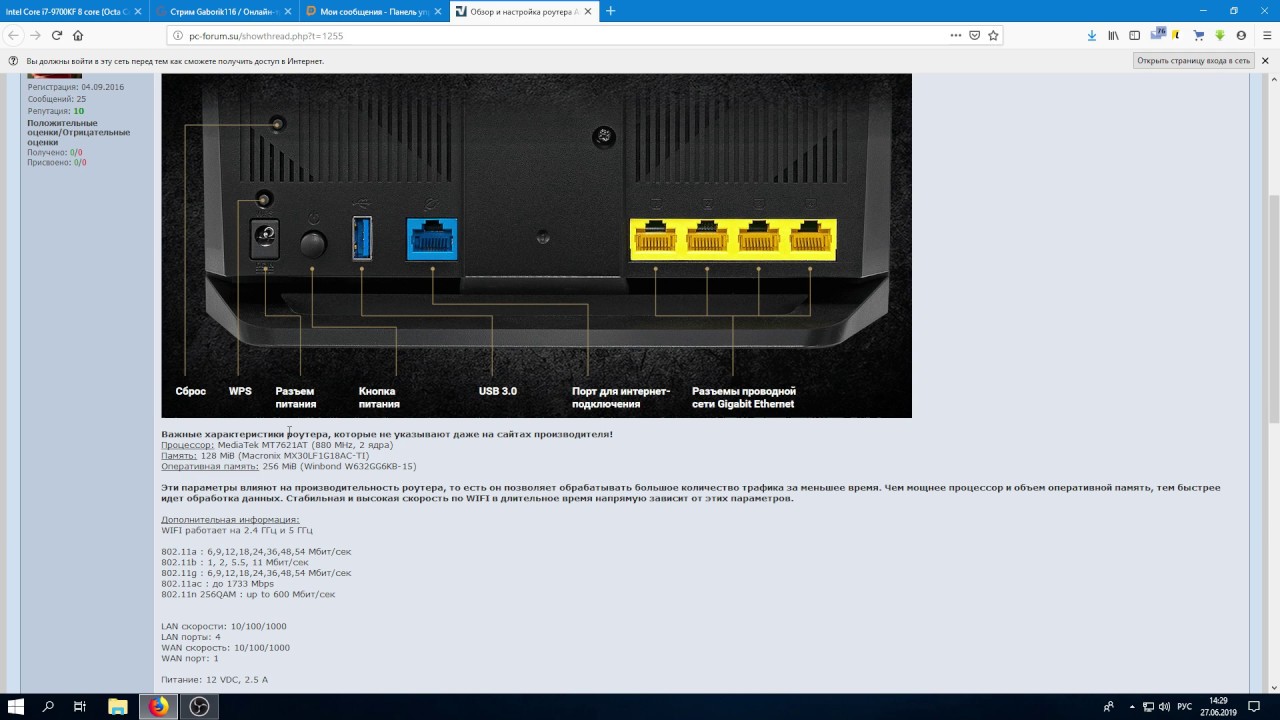The width and height of the screenshot is (1280, 720).
Task: Click the green download arrow extension
Action: pyautogui.click(x=1220, y=35)
